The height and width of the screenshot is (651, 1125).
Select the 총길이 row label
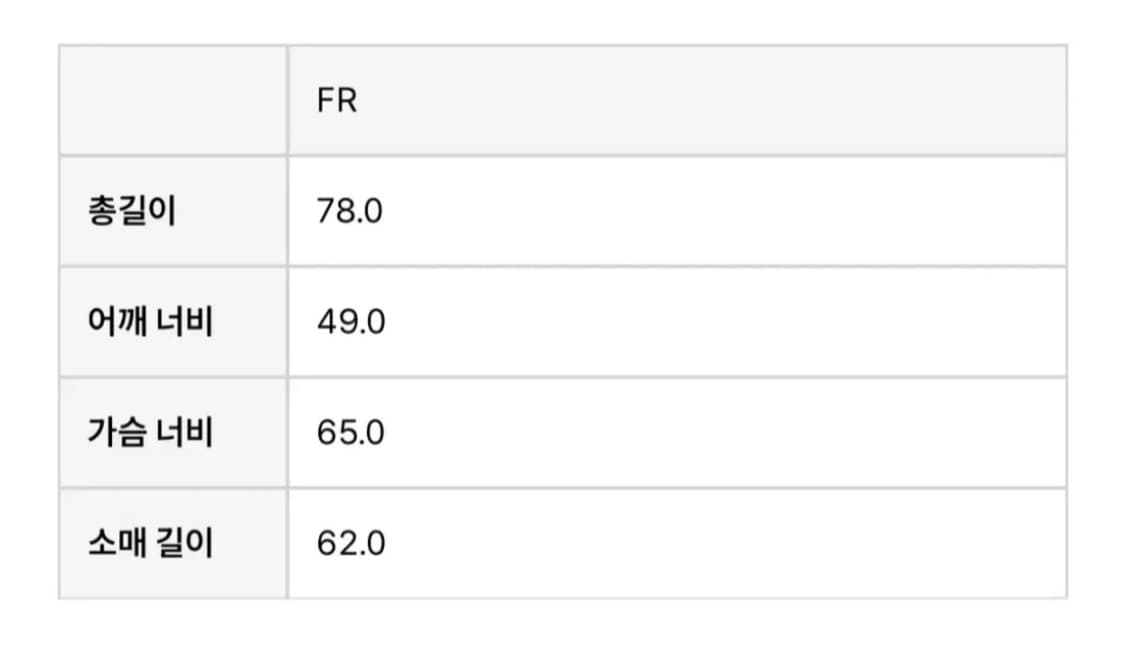tap(132, 212)
